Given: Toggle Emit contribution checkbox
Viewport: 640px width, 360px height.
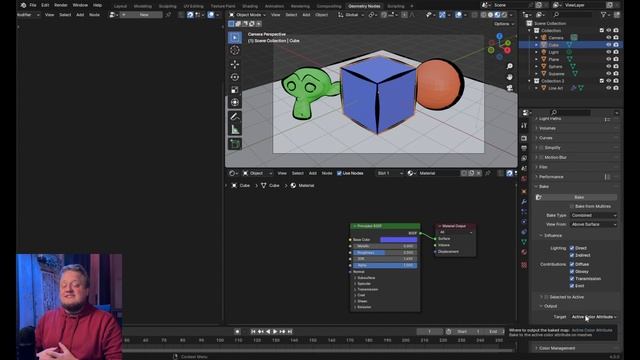Looking at the screenshot, I should [572, 286].
